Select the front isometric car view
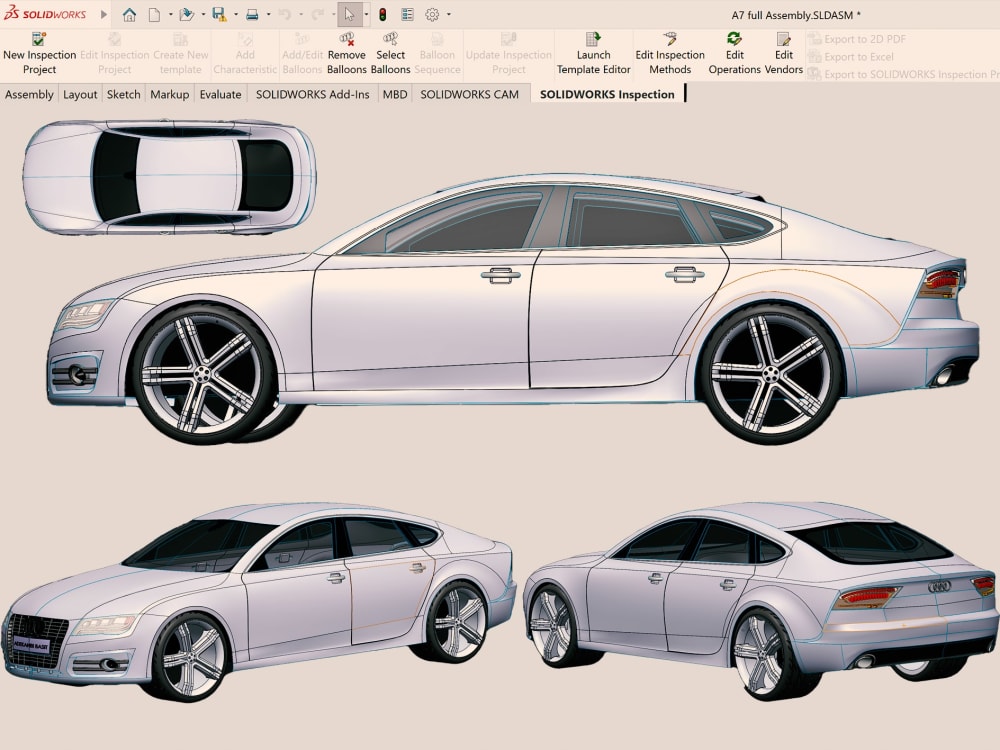The height and width of the screenshot is (750, 1000). tap(258, 601)
